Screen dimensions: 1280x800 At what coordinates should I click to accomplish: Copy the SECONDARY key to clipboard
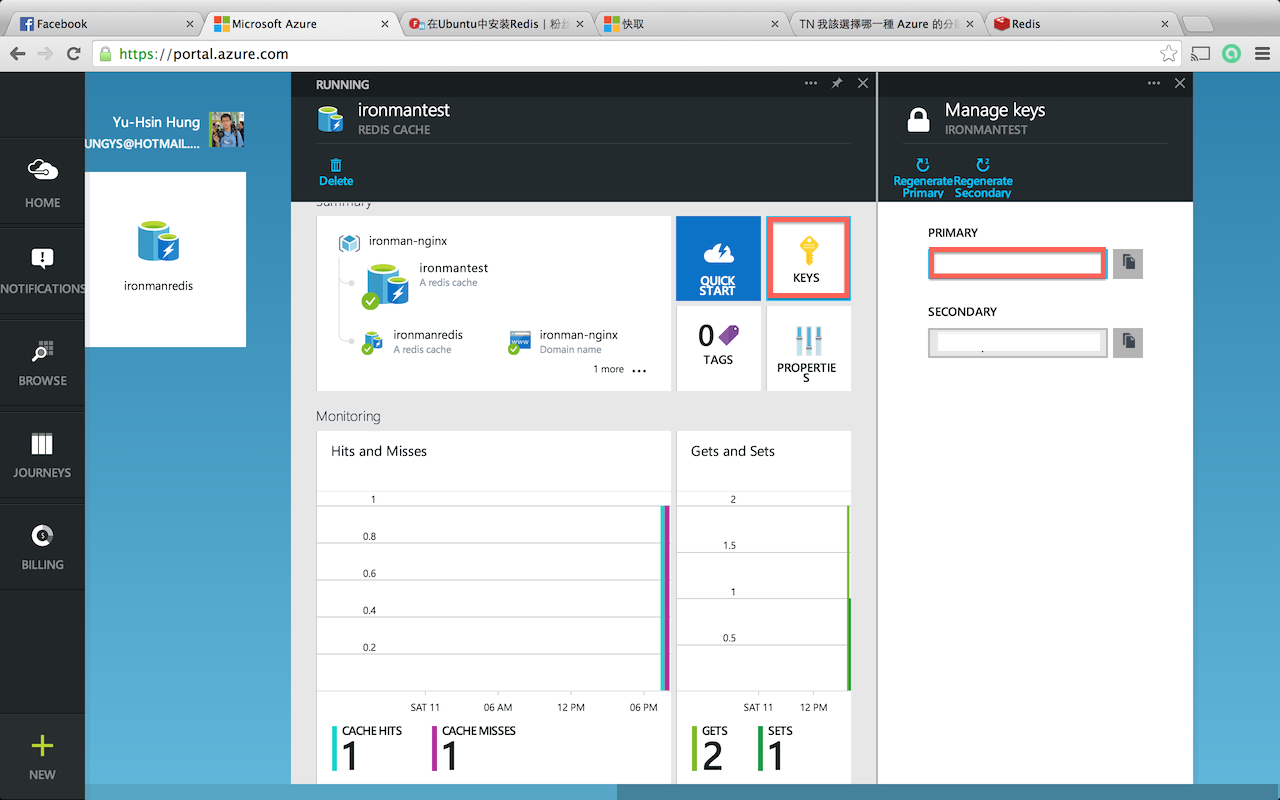point(1128,342)
